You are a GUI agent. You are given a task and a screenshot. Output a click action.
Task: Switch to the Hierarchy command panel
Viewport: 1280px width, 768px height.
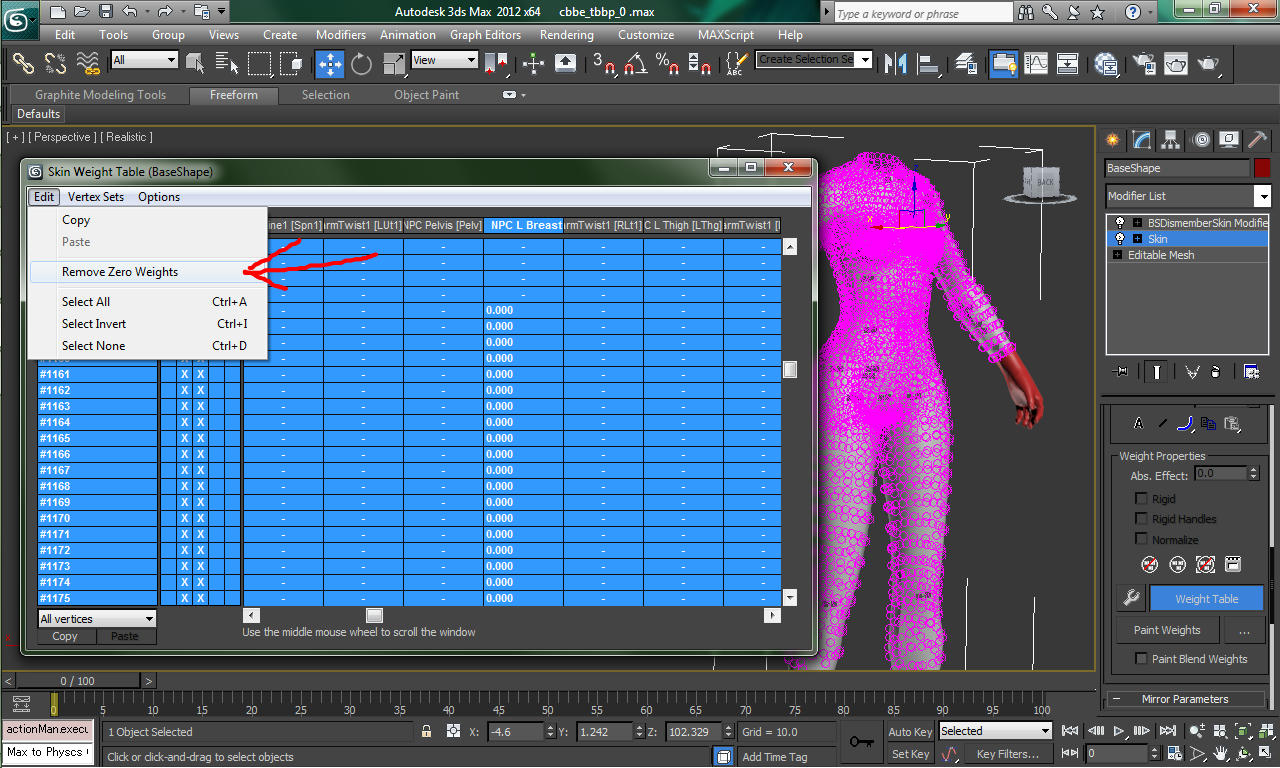click(x=1171, y=140)
